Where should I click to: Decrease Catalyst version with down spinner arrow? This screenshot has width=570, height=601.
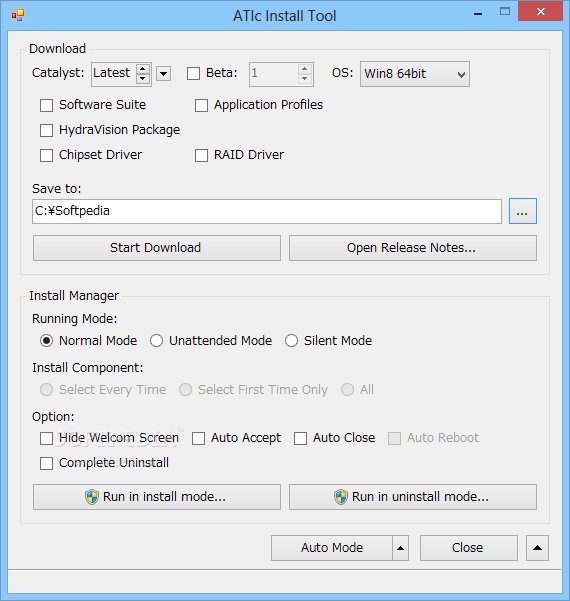pyautogui.click(x=143, y=79)
